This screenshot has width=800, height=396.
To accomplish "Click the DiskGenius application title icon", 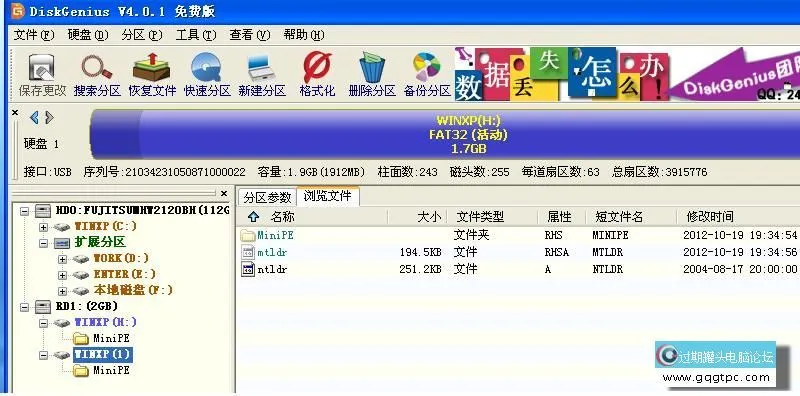I will click(x=17, y=11).
